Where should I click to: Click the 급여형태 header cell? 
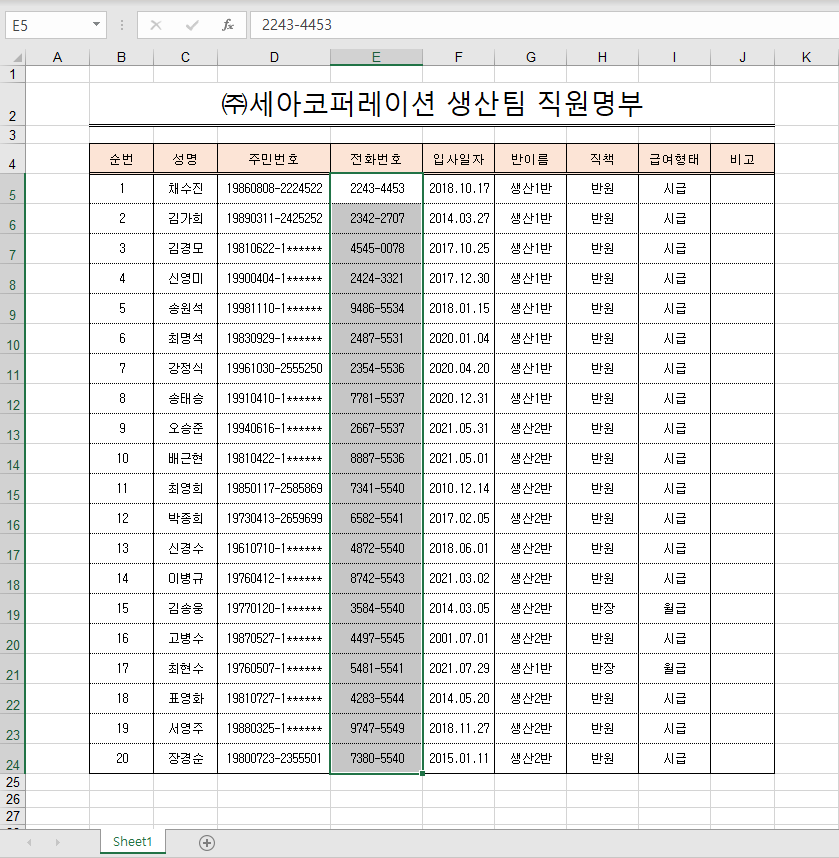[674, 159]
